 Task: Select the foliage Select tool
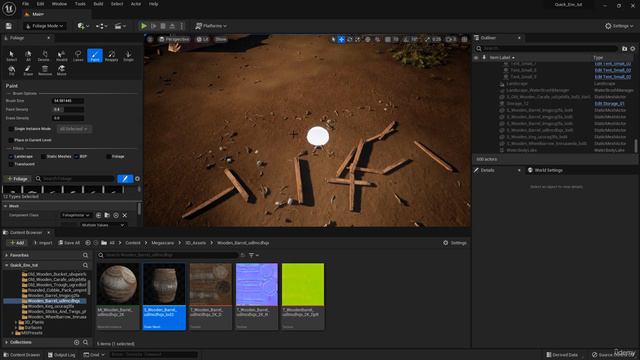pos(11,56)
